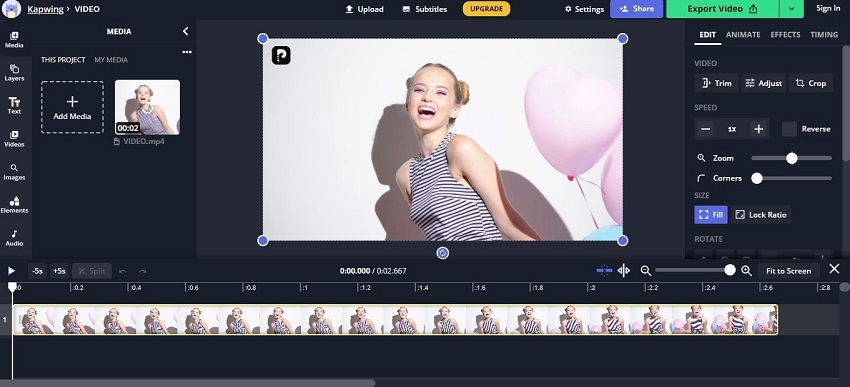850x387 pixels.
Task: Click the split-at-playhead icon
Action: click(x=623, y=270)
